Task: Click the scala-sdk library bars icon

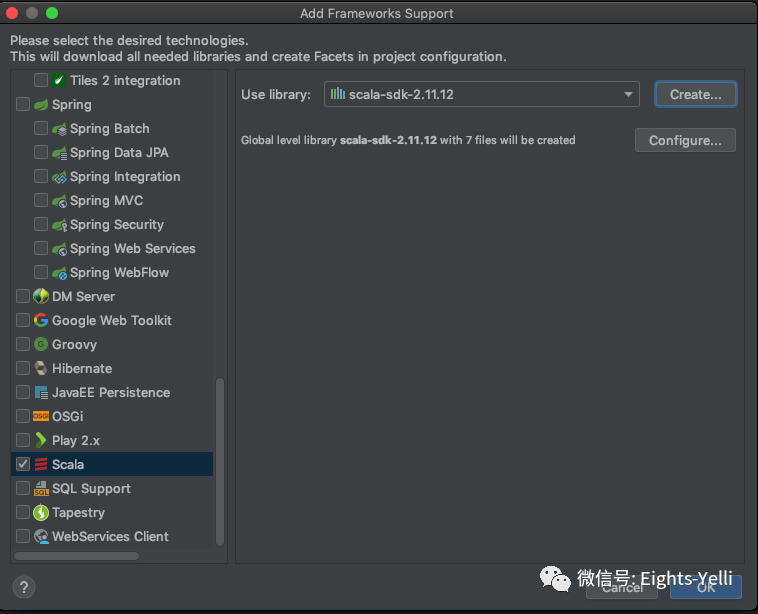Action: pyautogui.click(x=337, y=94)
